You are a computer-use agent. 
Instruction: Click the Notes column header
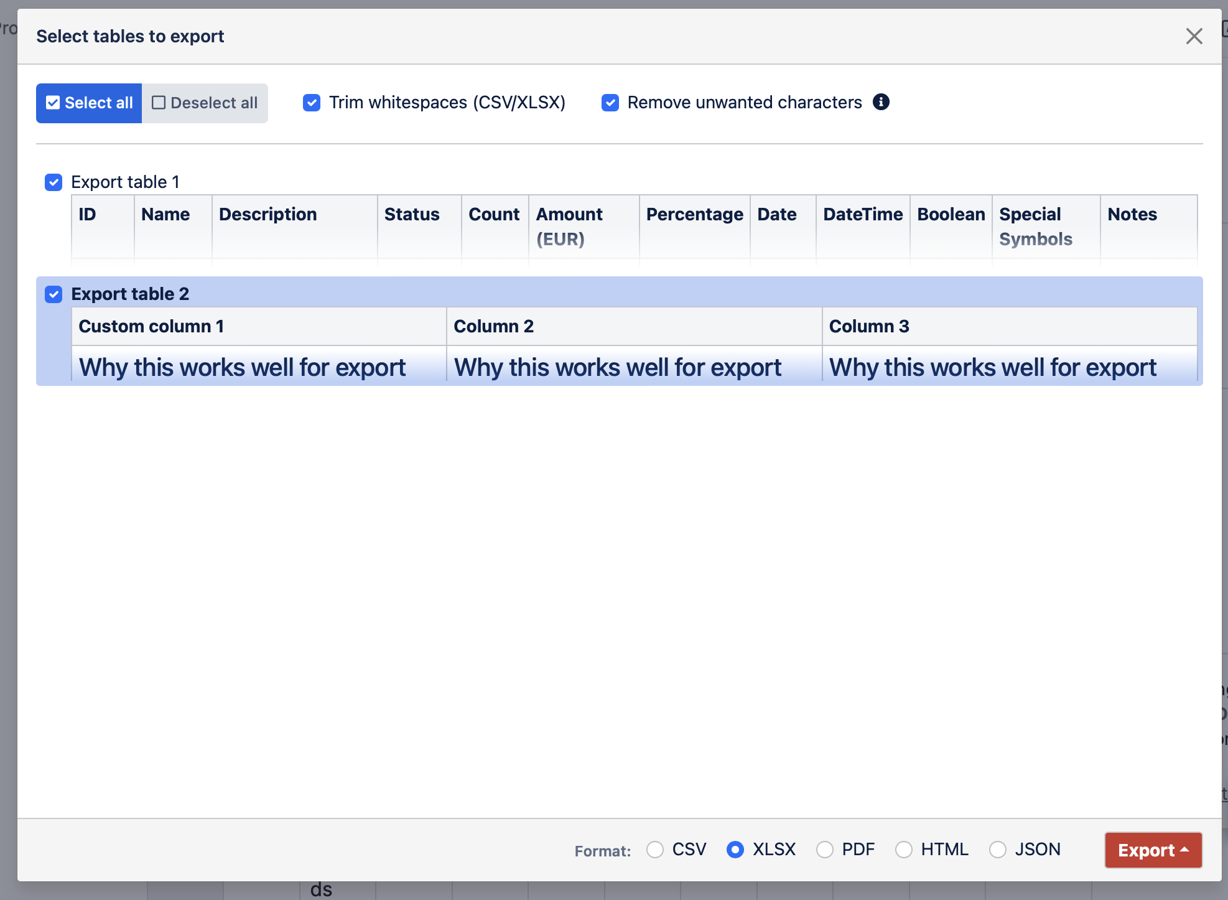point(1149,226)
